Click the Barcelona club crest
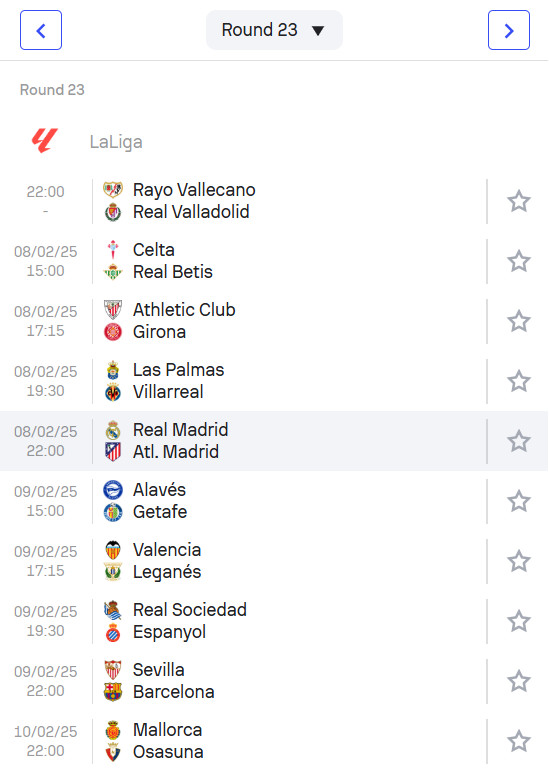 [113, 692]
